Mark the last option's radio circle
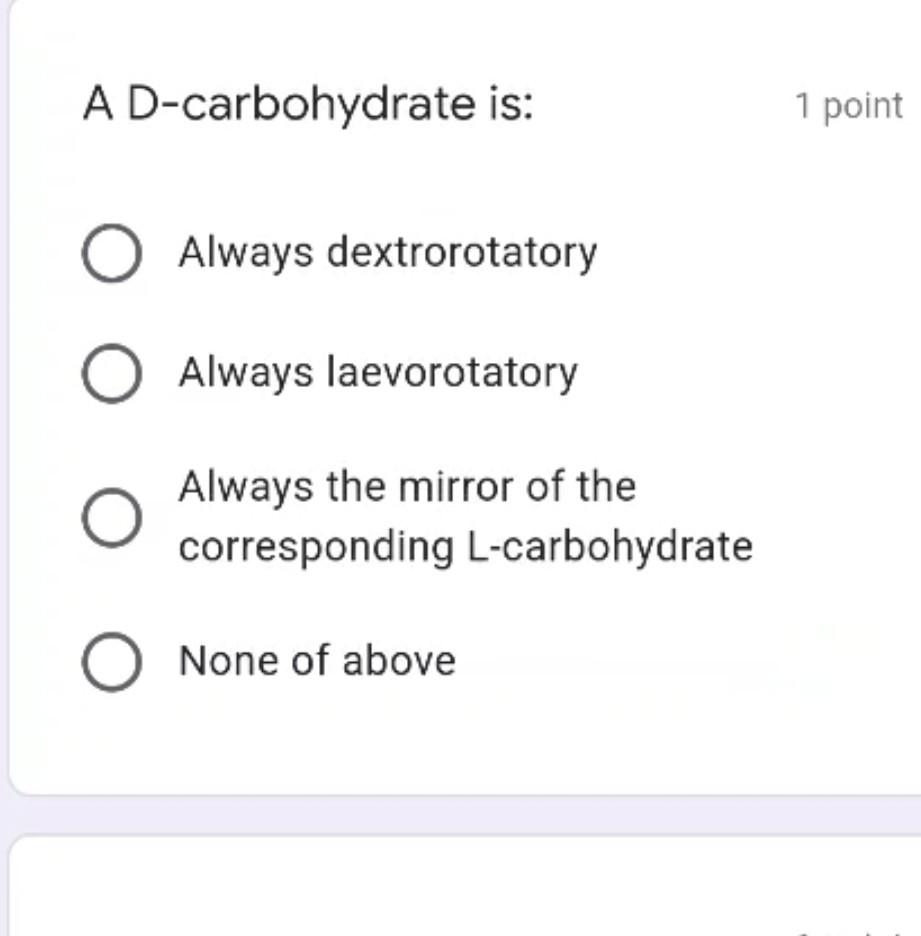The width and height of the screenshot is (921, 936). point(113,658)
